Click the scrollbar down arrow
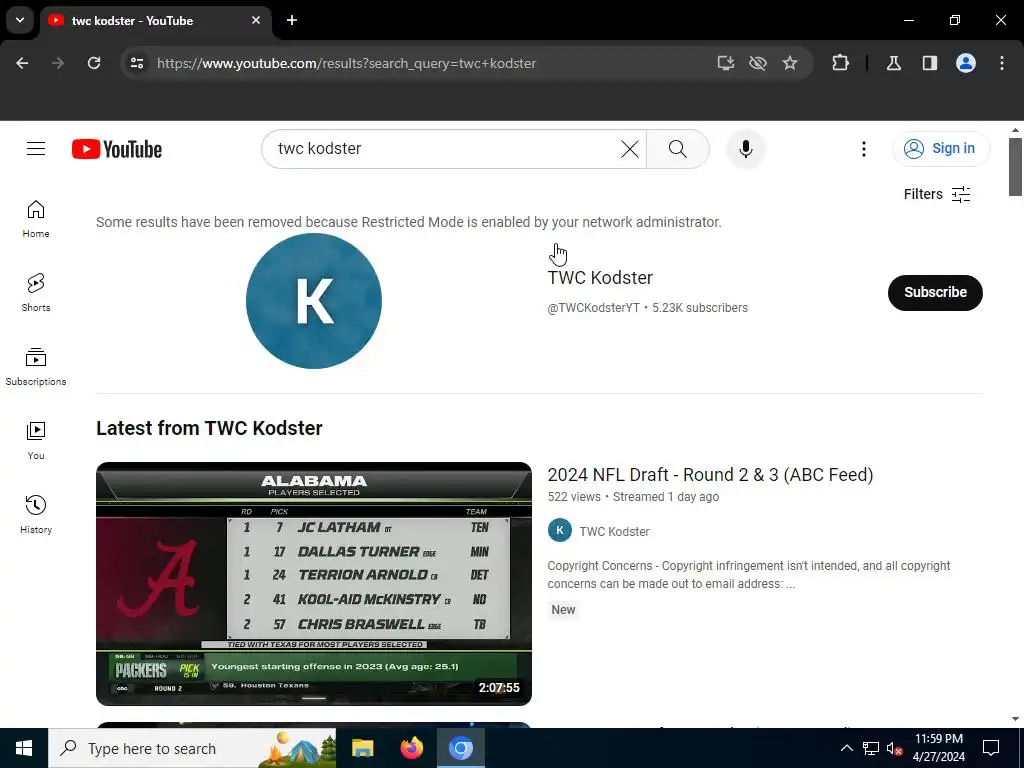The width and height of the screenshot is (1024, 768). coord(1015,719)
